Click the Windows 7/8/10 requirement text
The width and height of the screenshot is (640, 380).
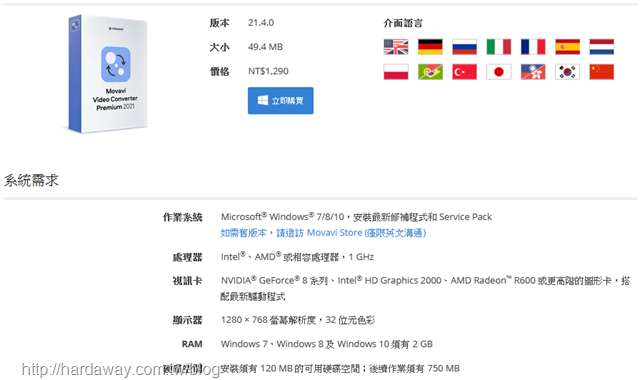point(356,217)
